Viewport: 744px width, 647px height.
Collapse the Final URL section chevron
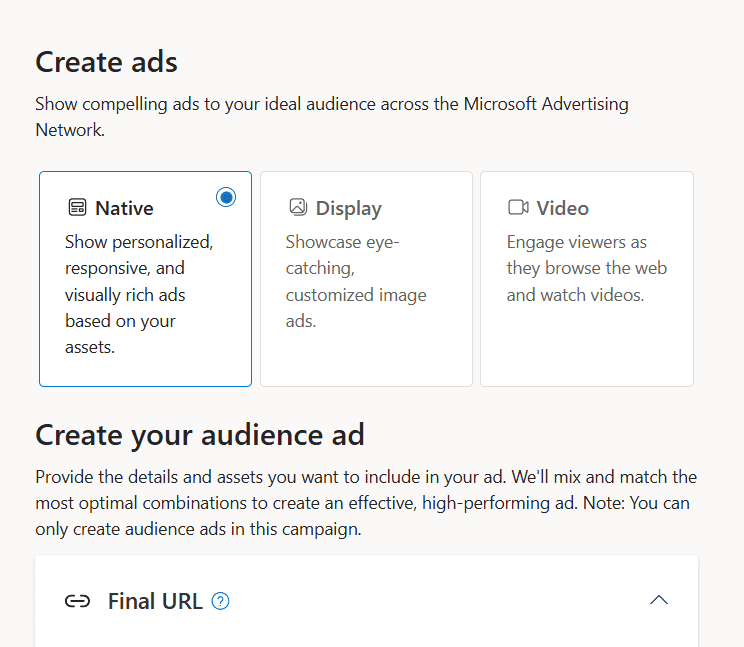tap(659, 600)
